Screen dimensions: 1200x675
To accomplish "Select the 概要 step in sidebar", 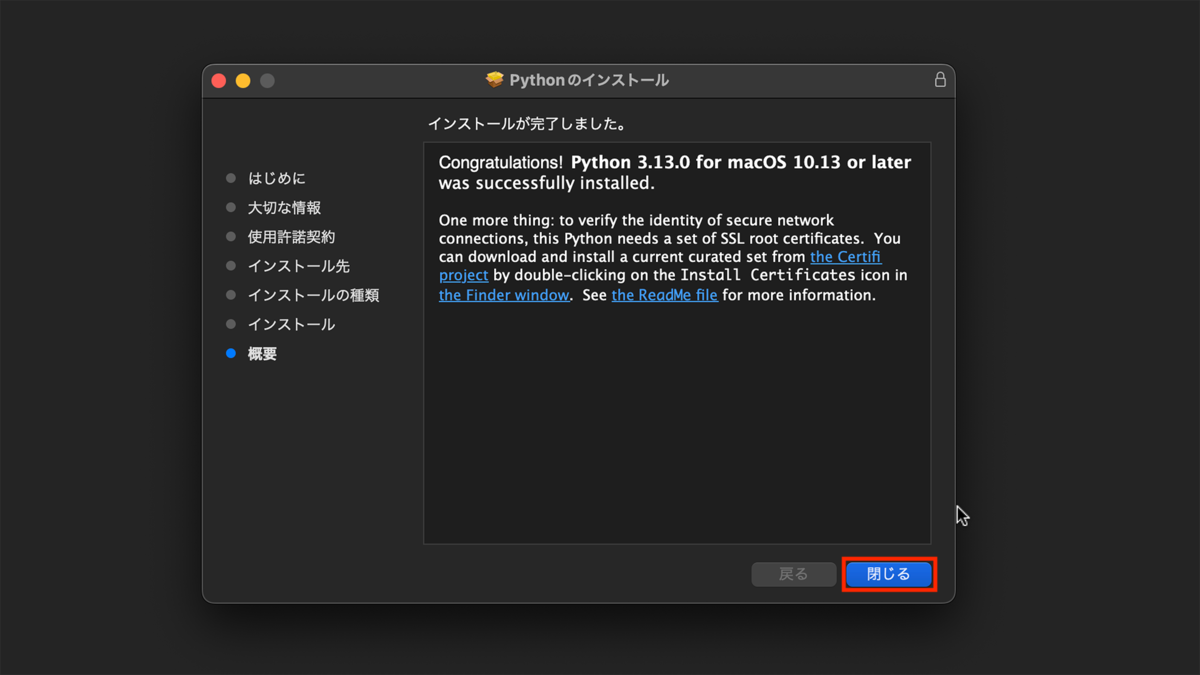I will [x=263, y=353].
